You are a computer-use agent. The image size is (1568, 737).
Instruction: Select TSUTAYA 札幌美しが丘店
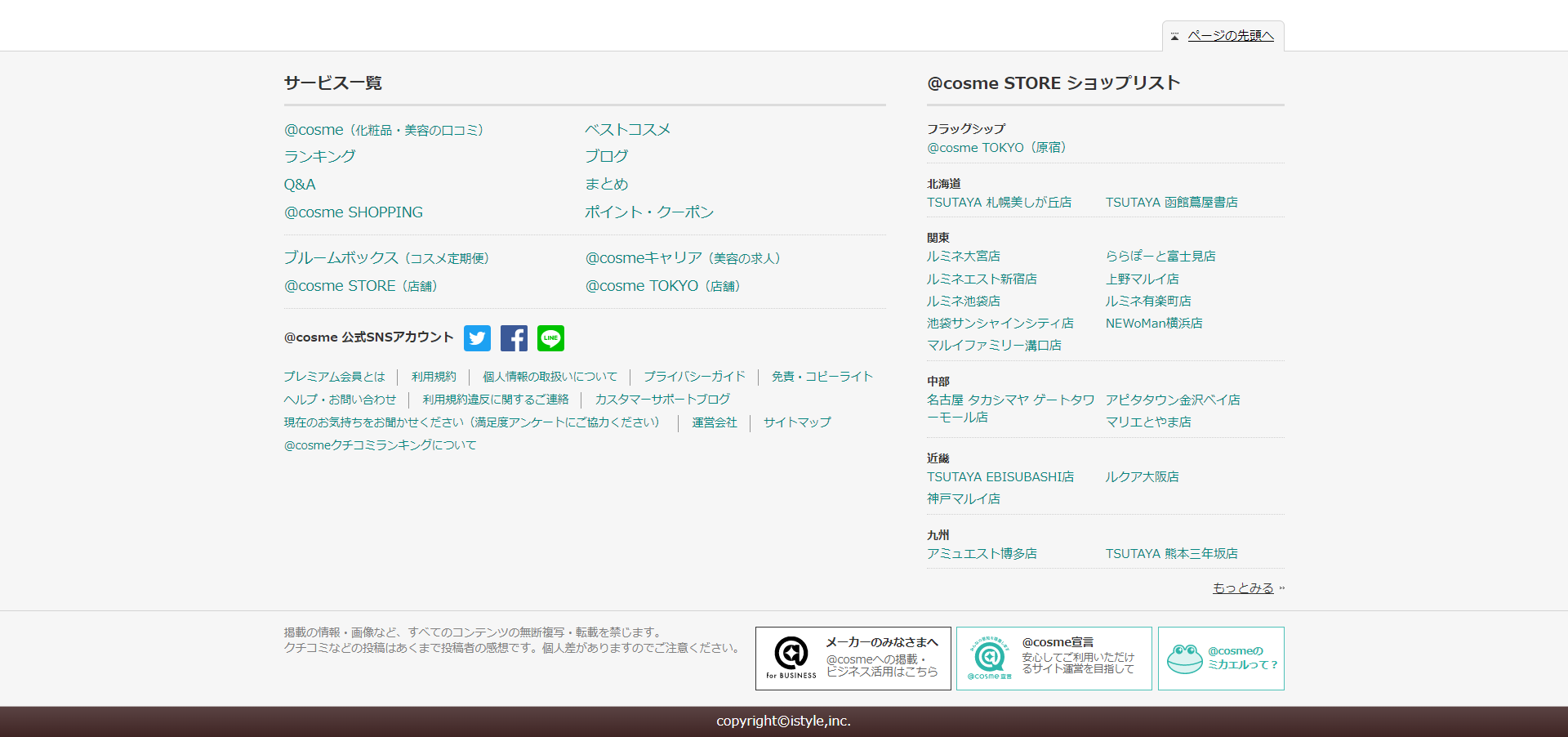click(1000, 203)
